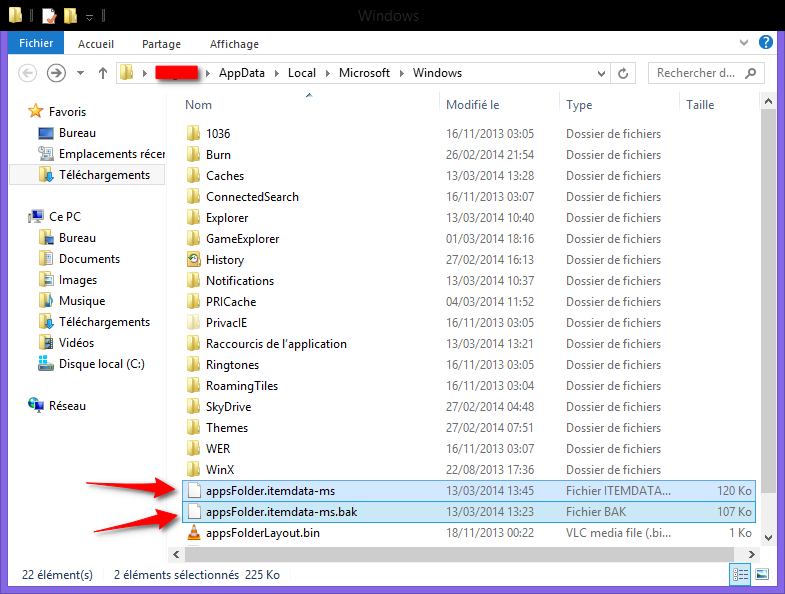Select the History folder clock icon
Viewport: 785px width, 594px height.
(x=193, y=259)
